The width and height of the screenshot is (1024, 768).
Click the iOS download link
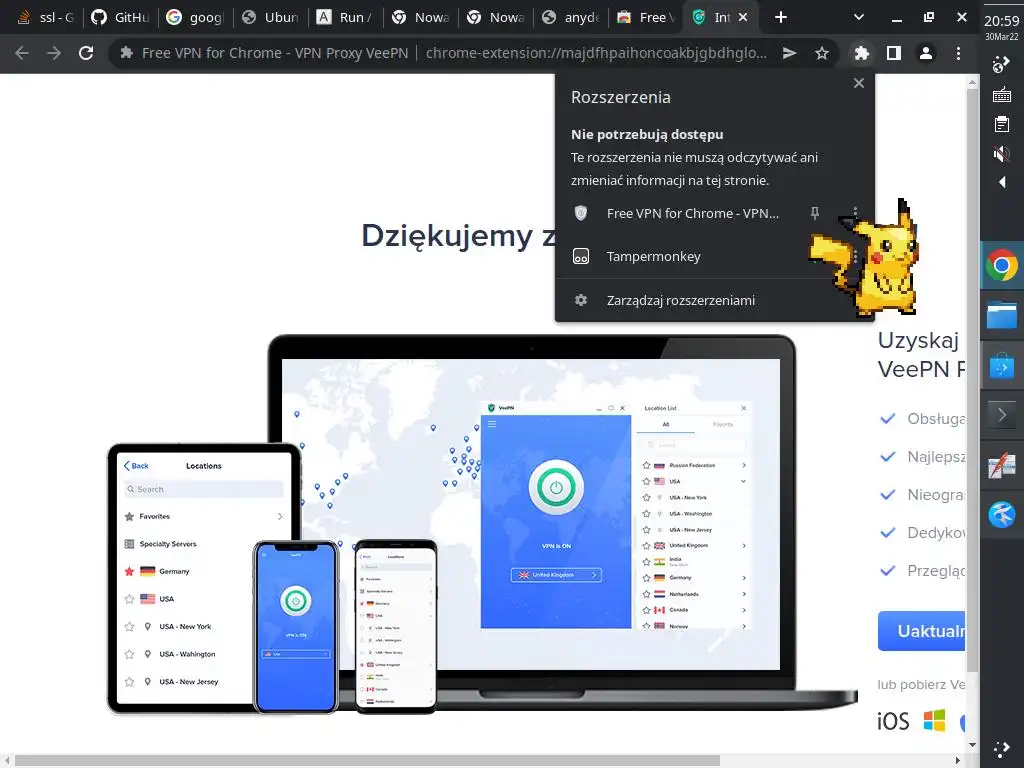coord(893,721)
